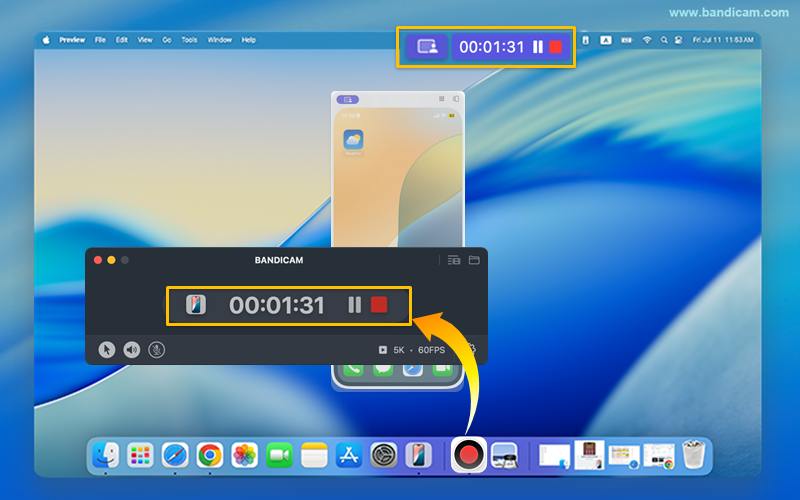Open Weather app on mirrored iPhone

tap(353, 140)
